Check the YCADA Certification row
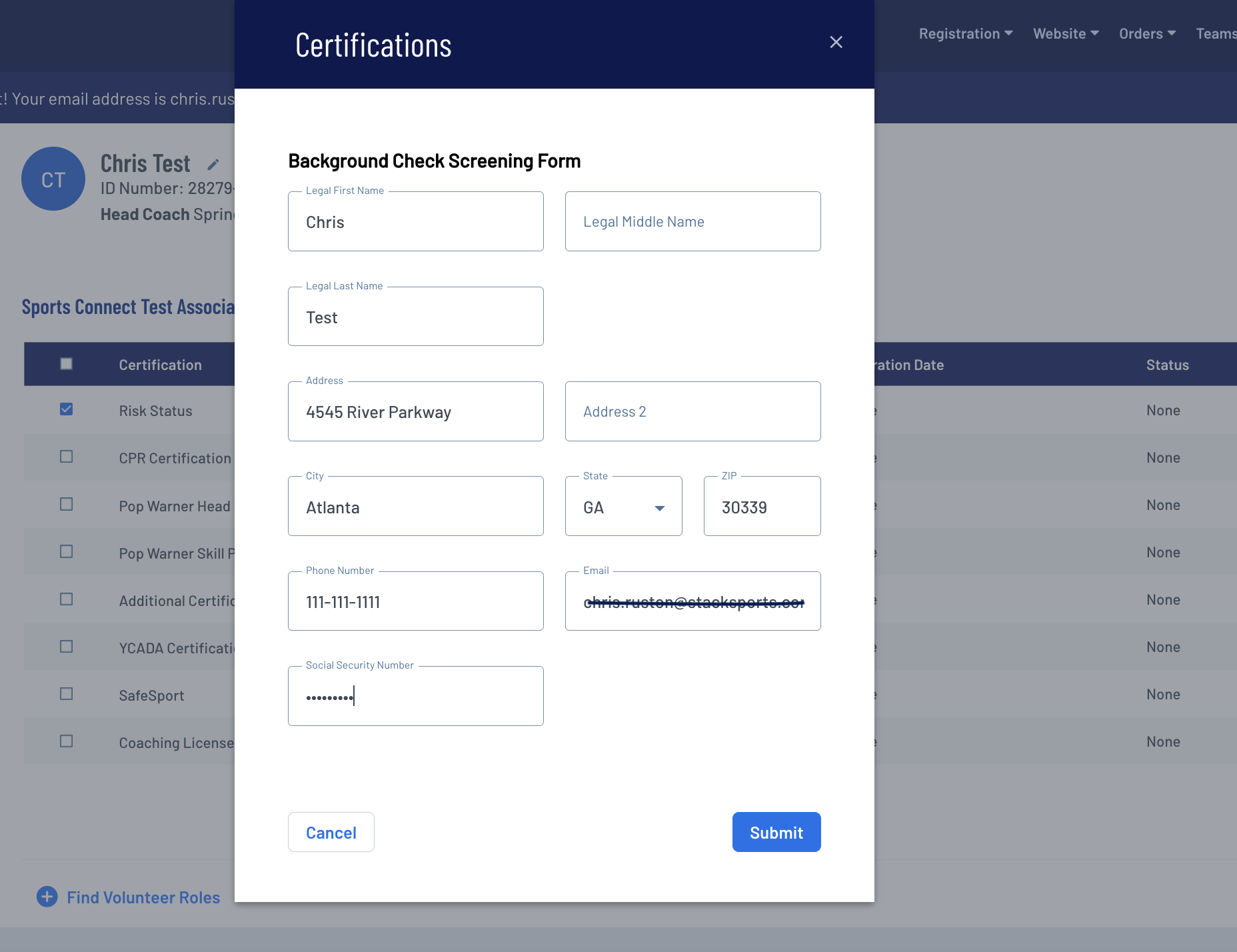This screenshot has width=1237, height=952. (x=66, y=646)
